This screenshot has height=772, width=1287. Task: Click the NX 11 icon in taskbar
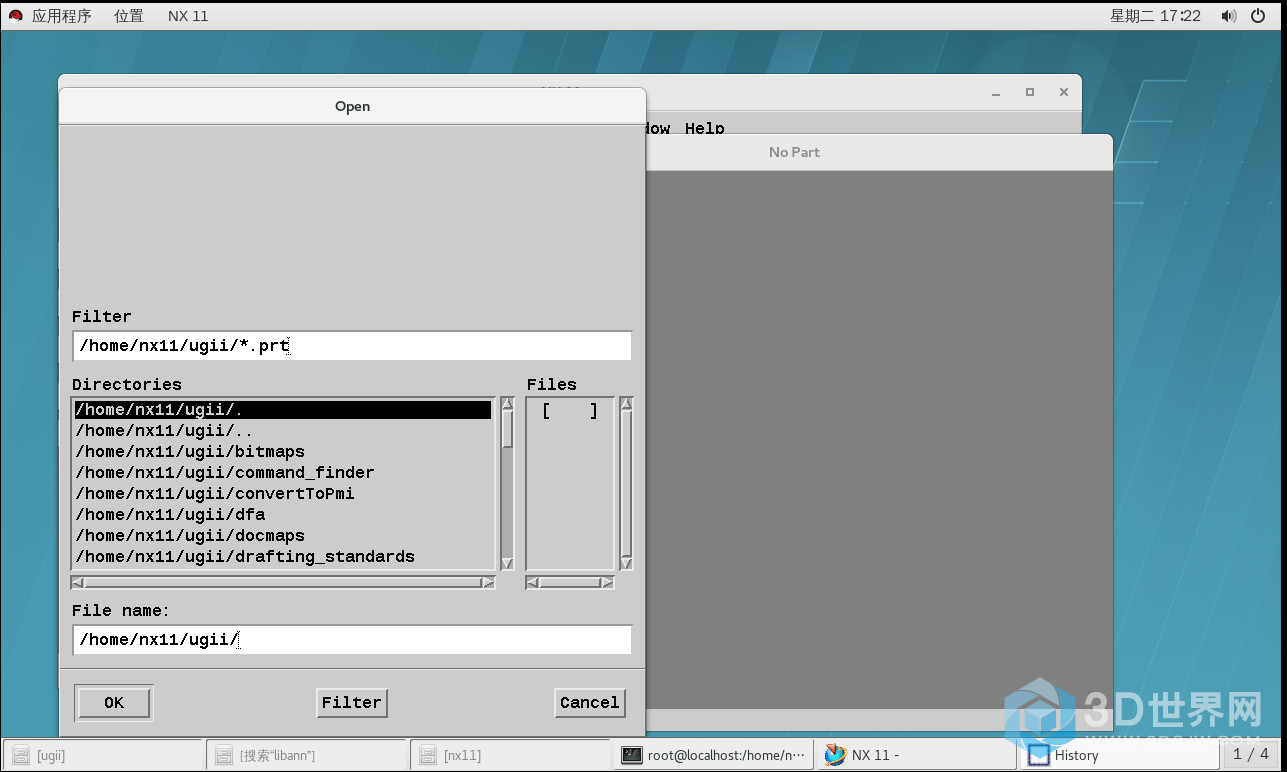point(835,755)
